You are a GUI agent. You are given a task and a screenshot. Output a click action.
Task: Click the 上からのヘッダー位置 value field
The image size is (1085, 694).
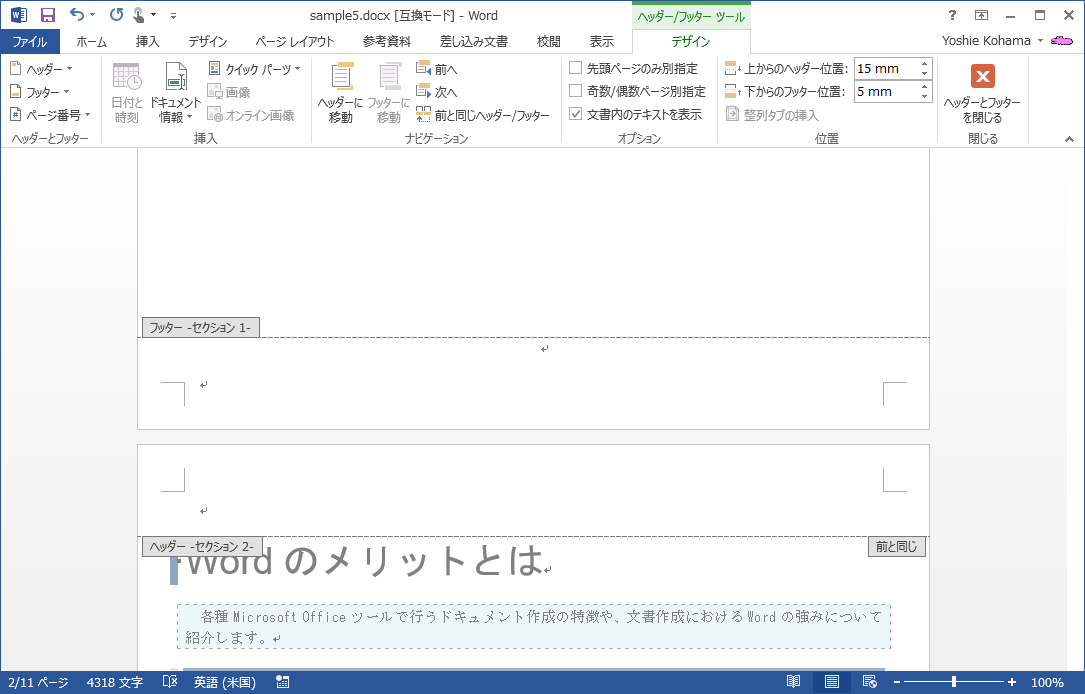point(886,69)
